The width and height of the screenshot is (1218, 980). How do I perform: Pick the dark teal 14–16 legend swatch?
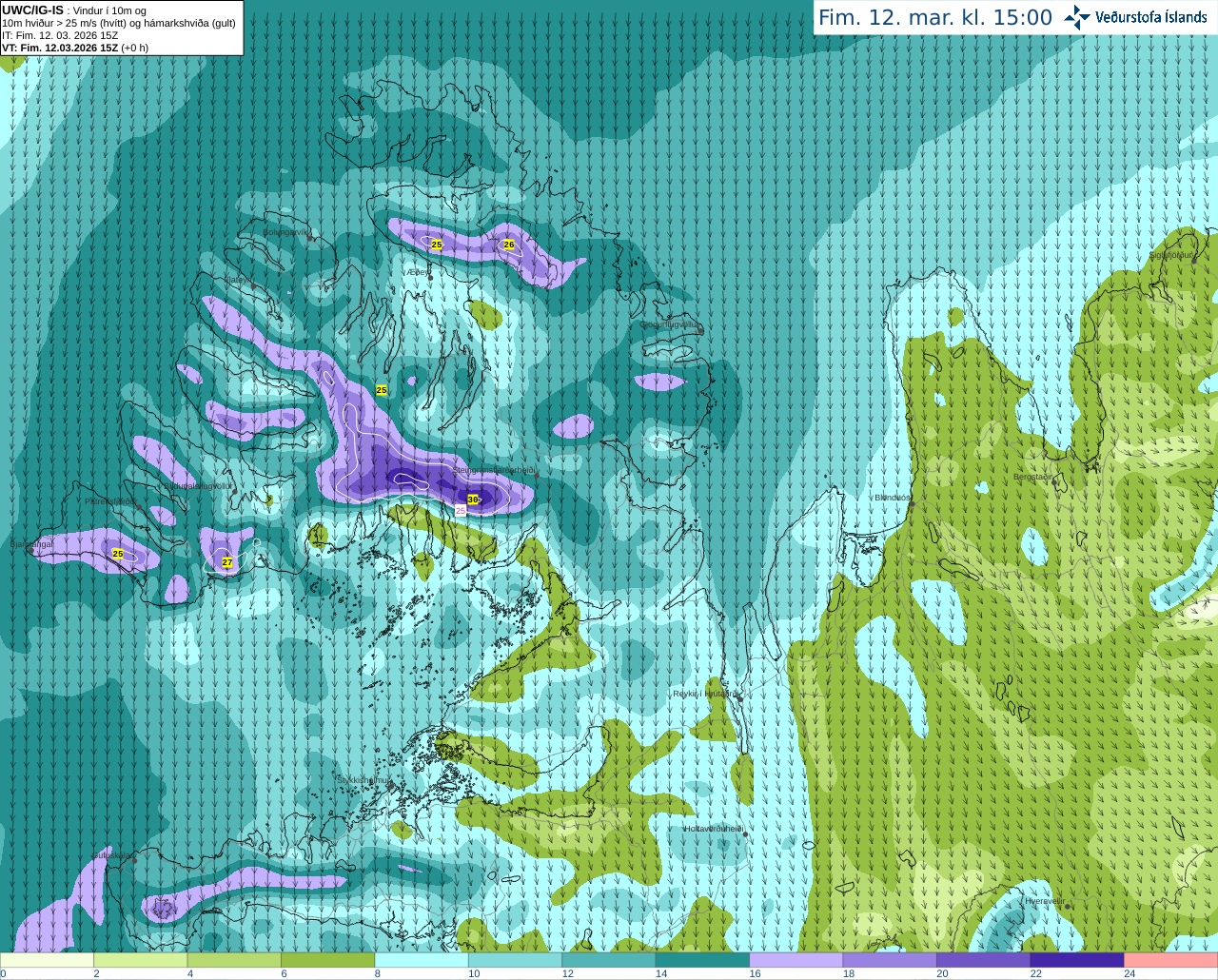pos(702,960)
